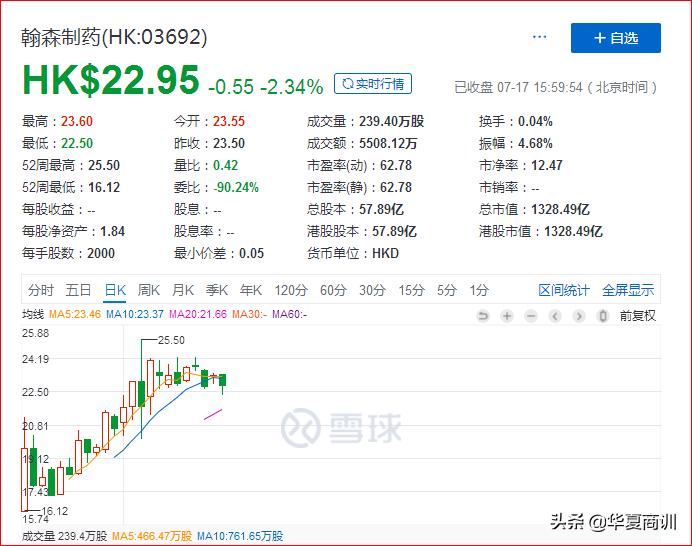The width and height of the screenshot is (692, 546).
Task: Click the MA60:- moving average label
Action: (290, 314)
